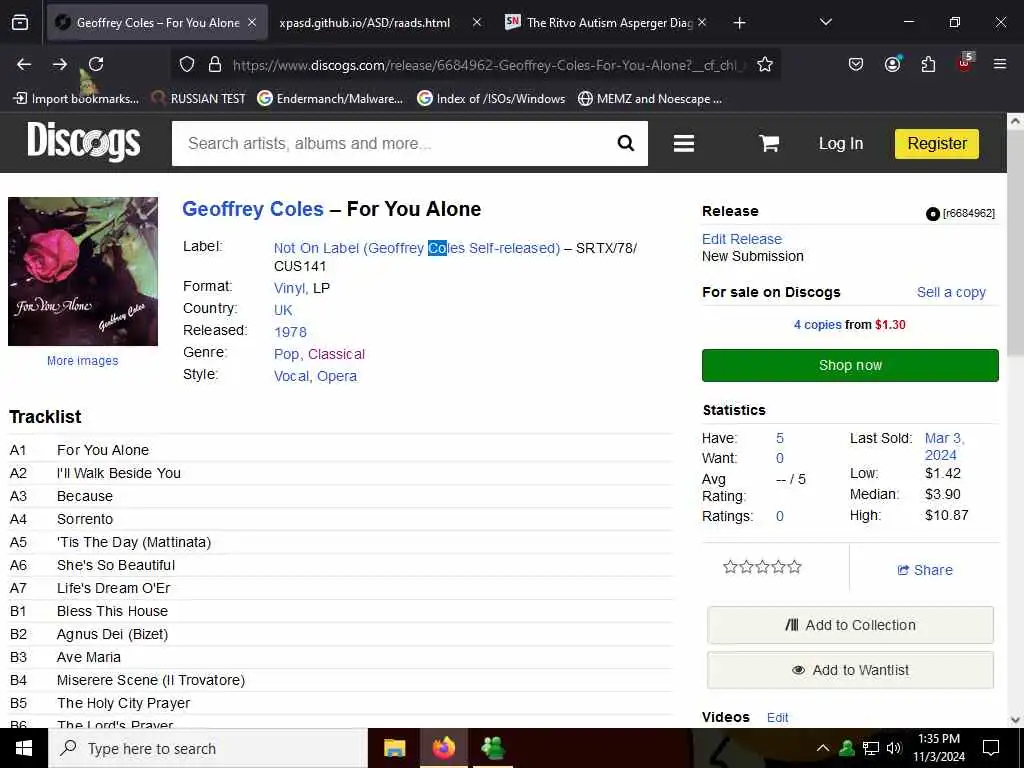Expand the list all tabs chevron
This screenshot has width=1024, height=768.
(825, 22)
